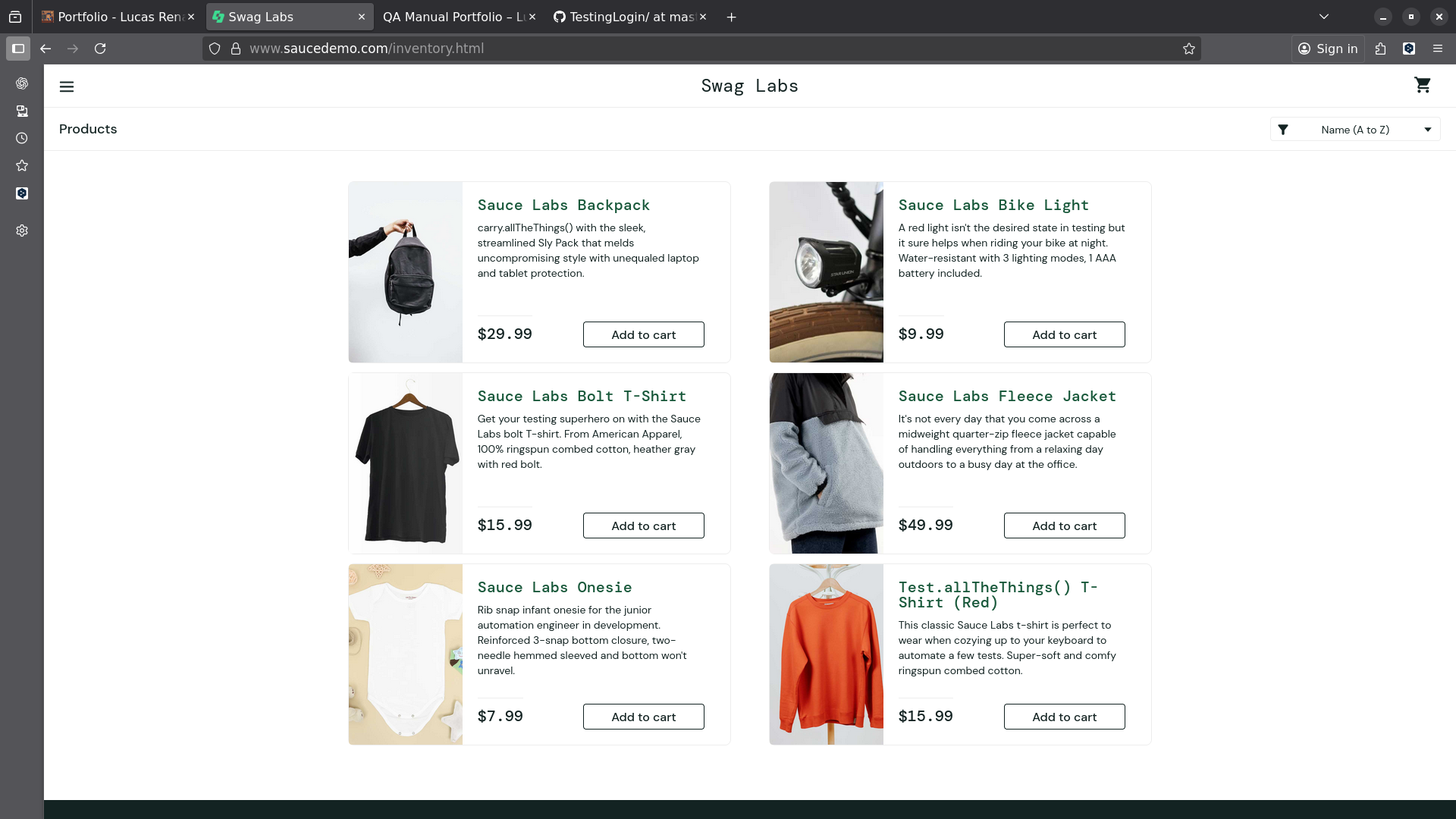Add the Sauce Labs Backpack to cart
This screenshot has width=1456, height=819.
point(643,334)
